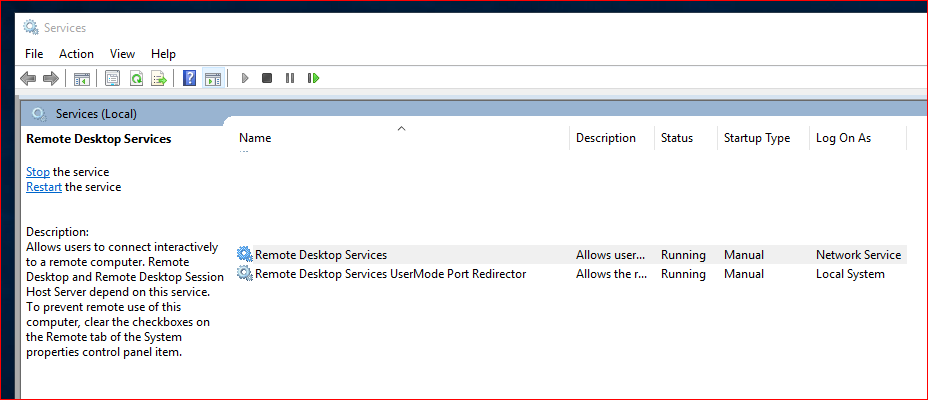
Task: Click Running status of Remote Desktop Services
Action: [x=684, y=255]
